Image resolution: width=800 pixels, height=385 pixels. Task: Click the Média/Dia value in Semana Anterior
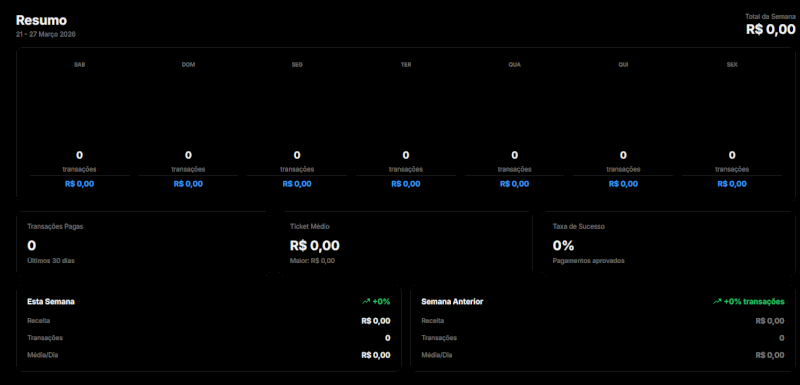(770, 355)
